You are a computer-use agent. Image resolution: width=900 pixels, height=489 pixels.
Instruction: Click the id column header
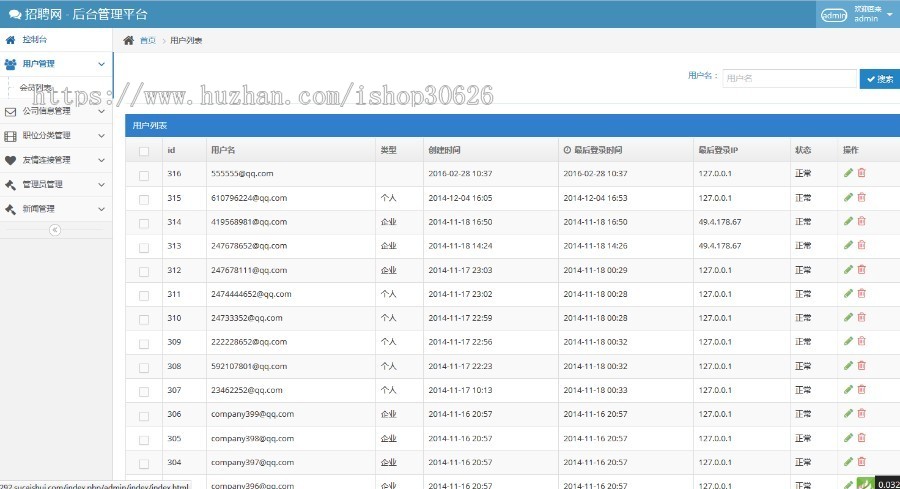pyautogui.click(x=171, y=150)
